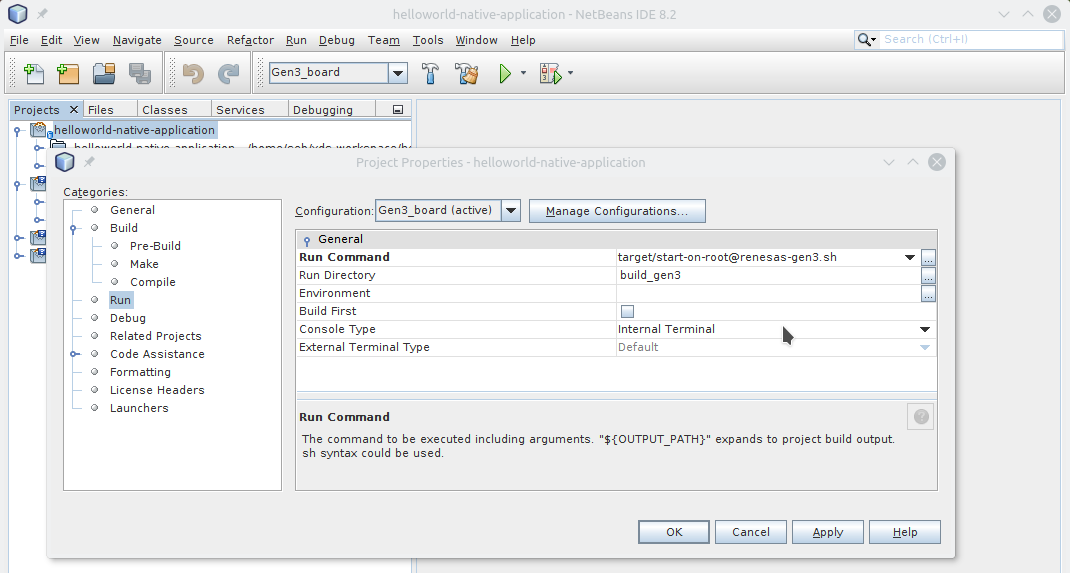Screen dimensions: 1070x573
Task: Open the Team menu
Action: [384, 40]
